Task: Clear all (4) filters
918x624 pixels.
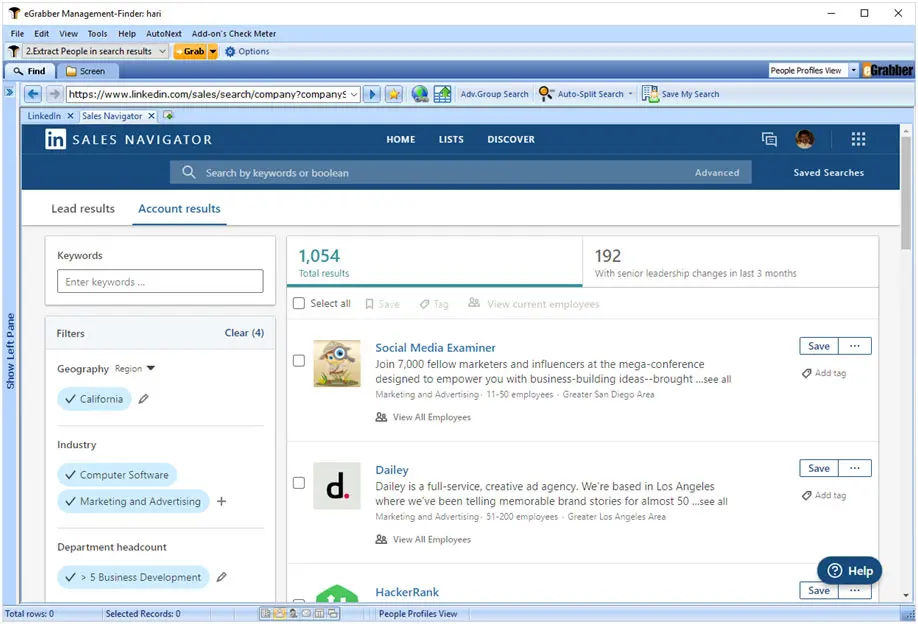Action: (244, 332)
